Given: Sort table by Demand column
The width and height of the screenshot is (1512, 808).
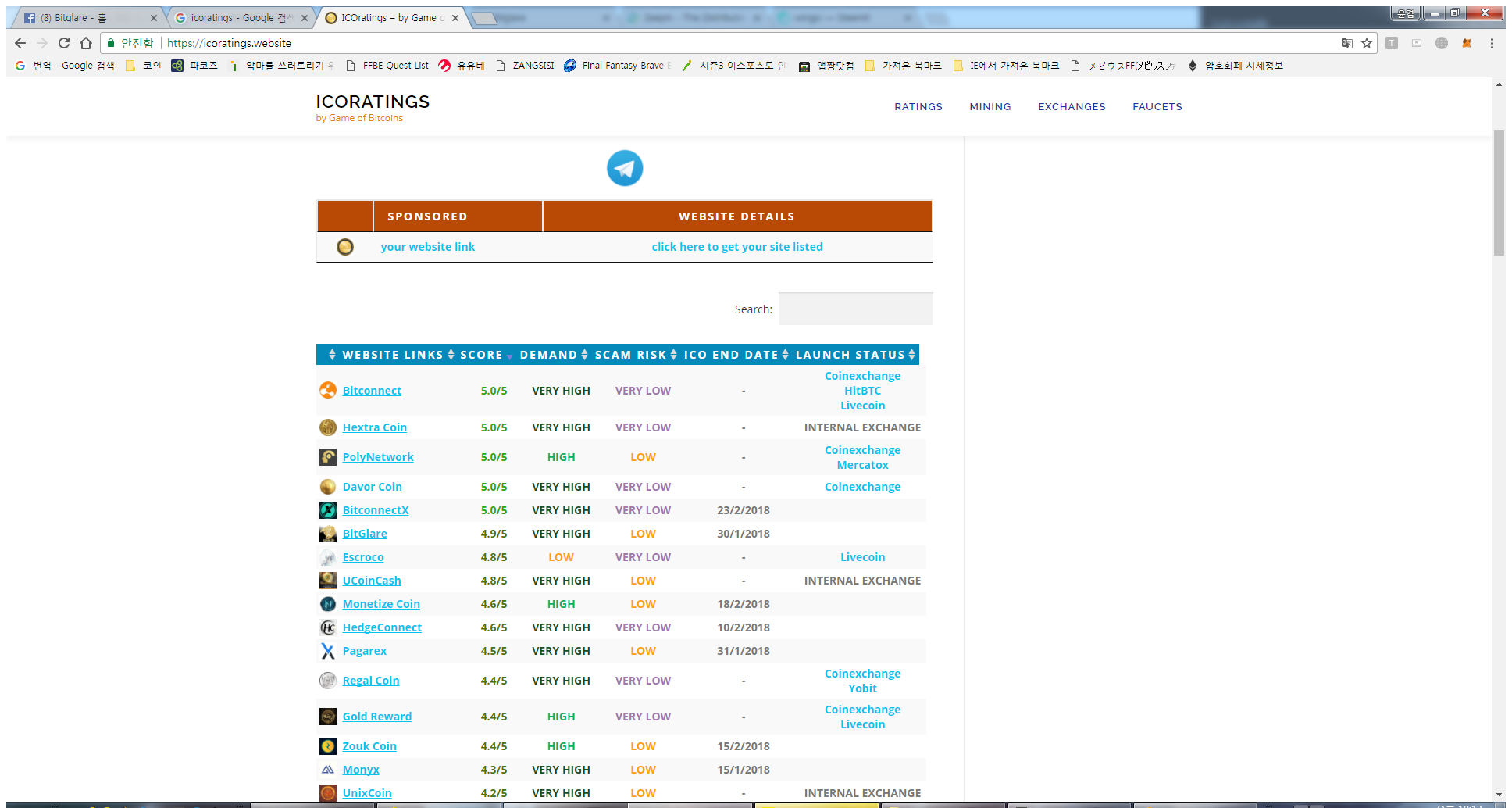Looking at the screenshot, I should (554, 355).
